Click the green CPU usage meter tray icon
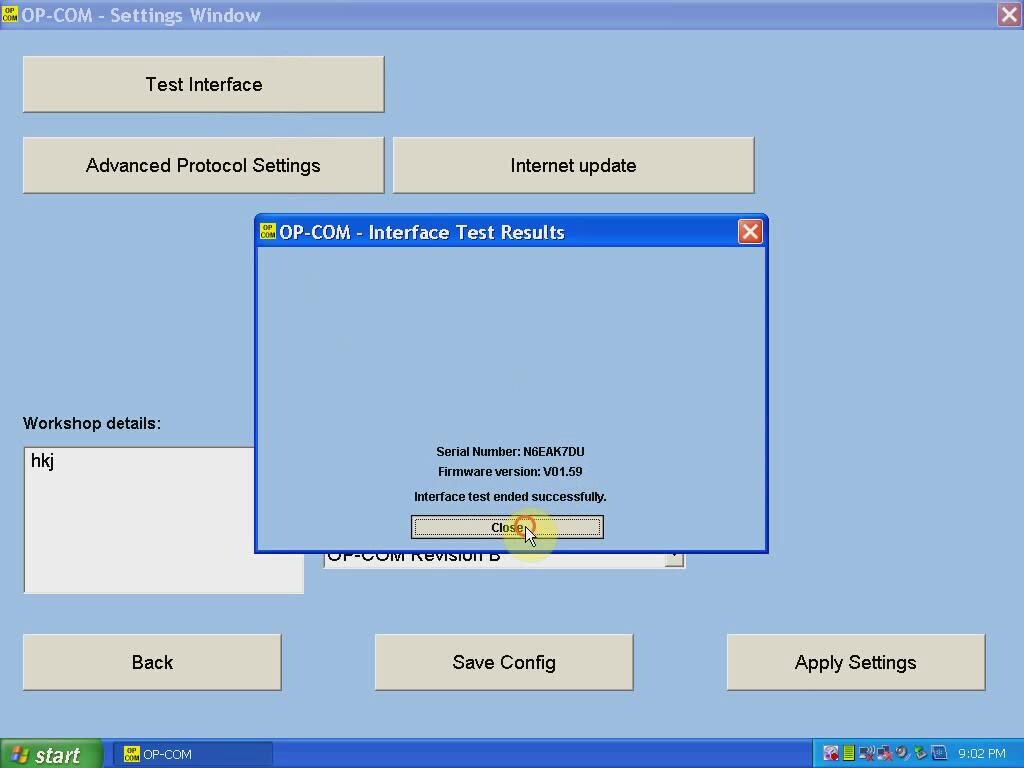Viewport: 1024px width, 768px height. click(849, 754)
